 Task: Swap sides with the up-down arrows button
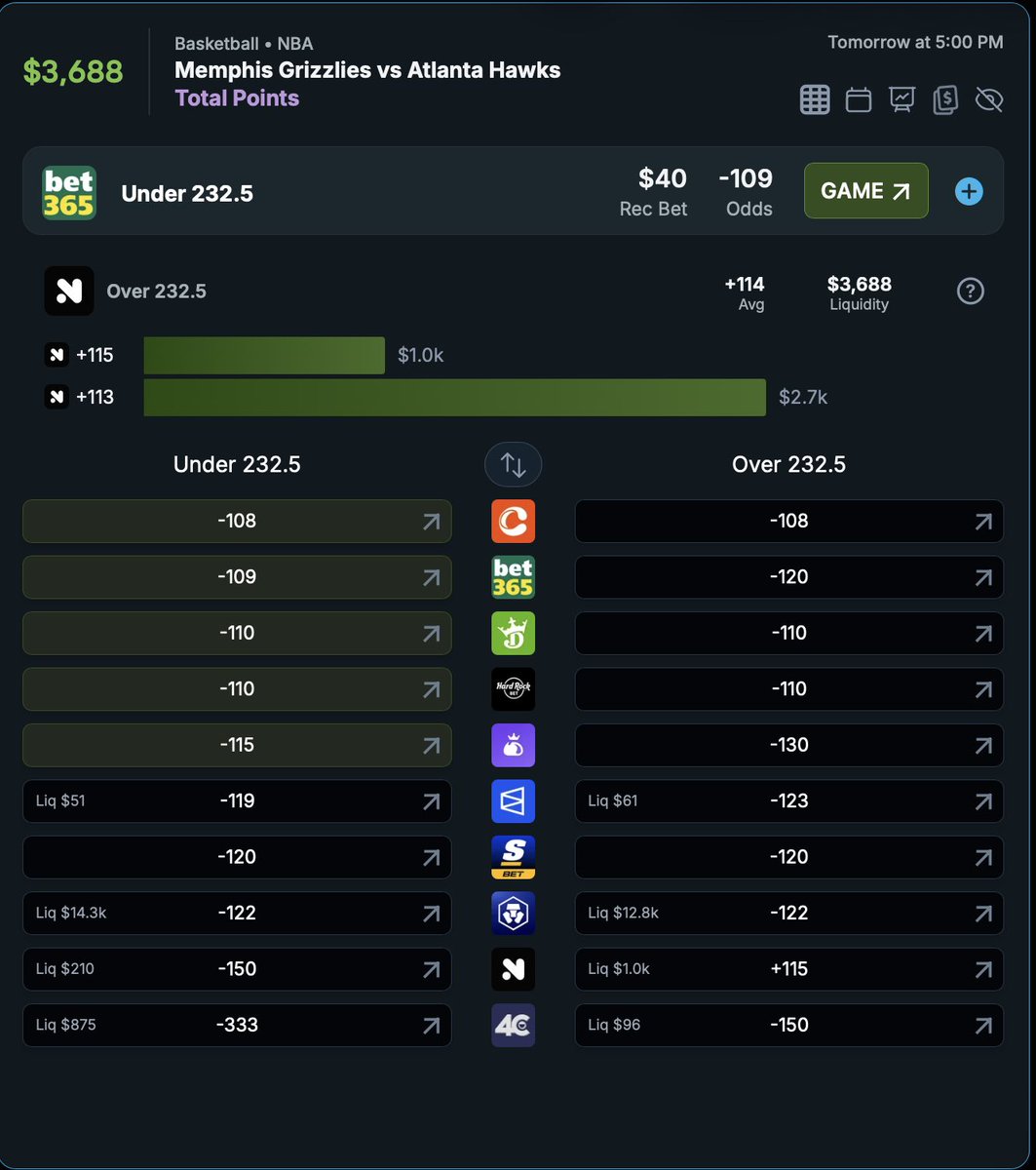pyautogui.click(x=514, y=465)
